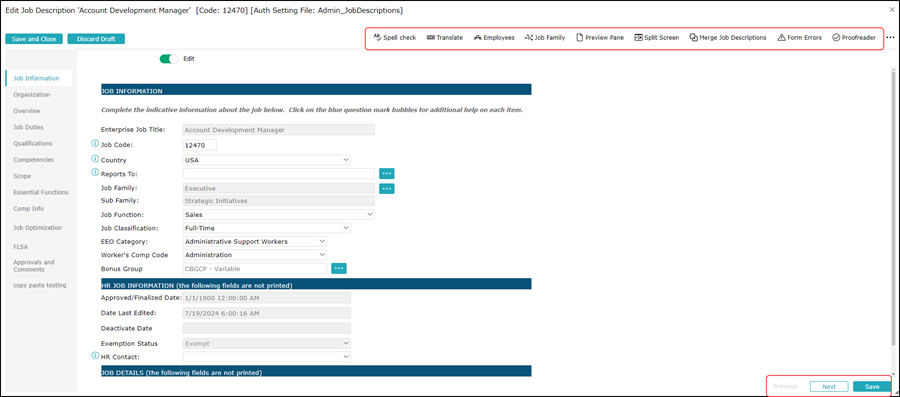This screenshot has width=900, height=397.
Task: Click info icon beside HR Contact
Action: [95, 356]
